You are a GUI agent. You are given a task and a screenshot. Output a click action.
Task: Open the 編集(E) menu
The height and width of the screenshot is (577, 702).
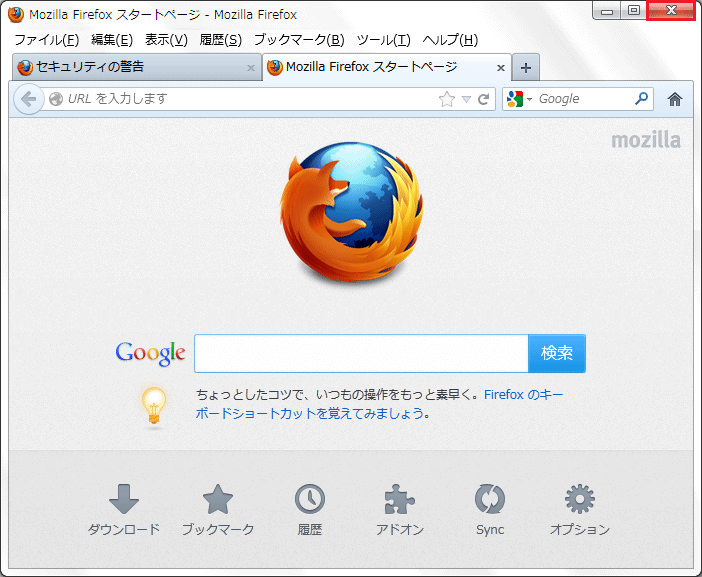pos(112,40)
